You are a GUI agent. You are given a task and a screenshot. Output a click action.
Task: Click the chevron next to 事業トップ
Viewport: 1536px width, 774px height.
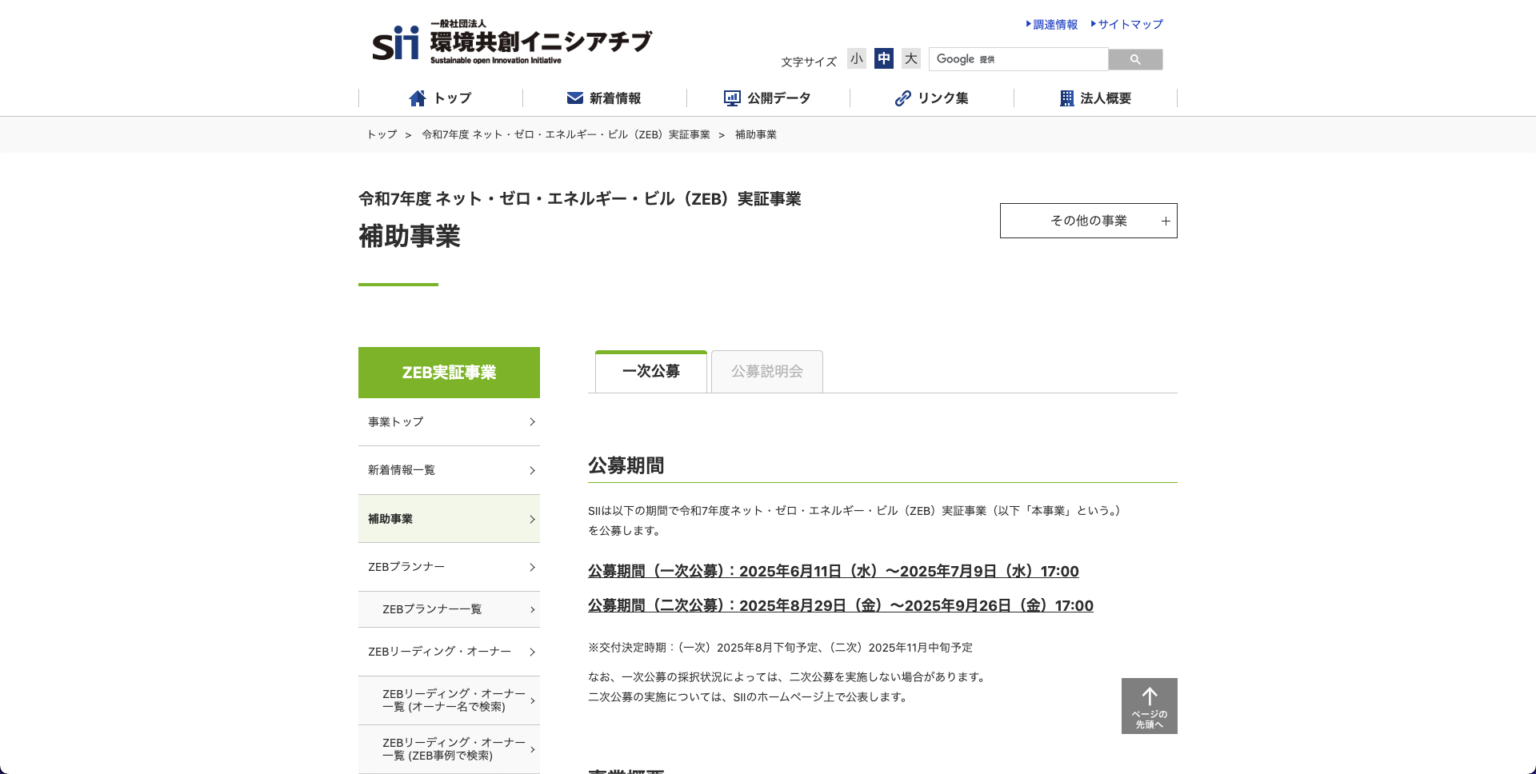[531, 422]
